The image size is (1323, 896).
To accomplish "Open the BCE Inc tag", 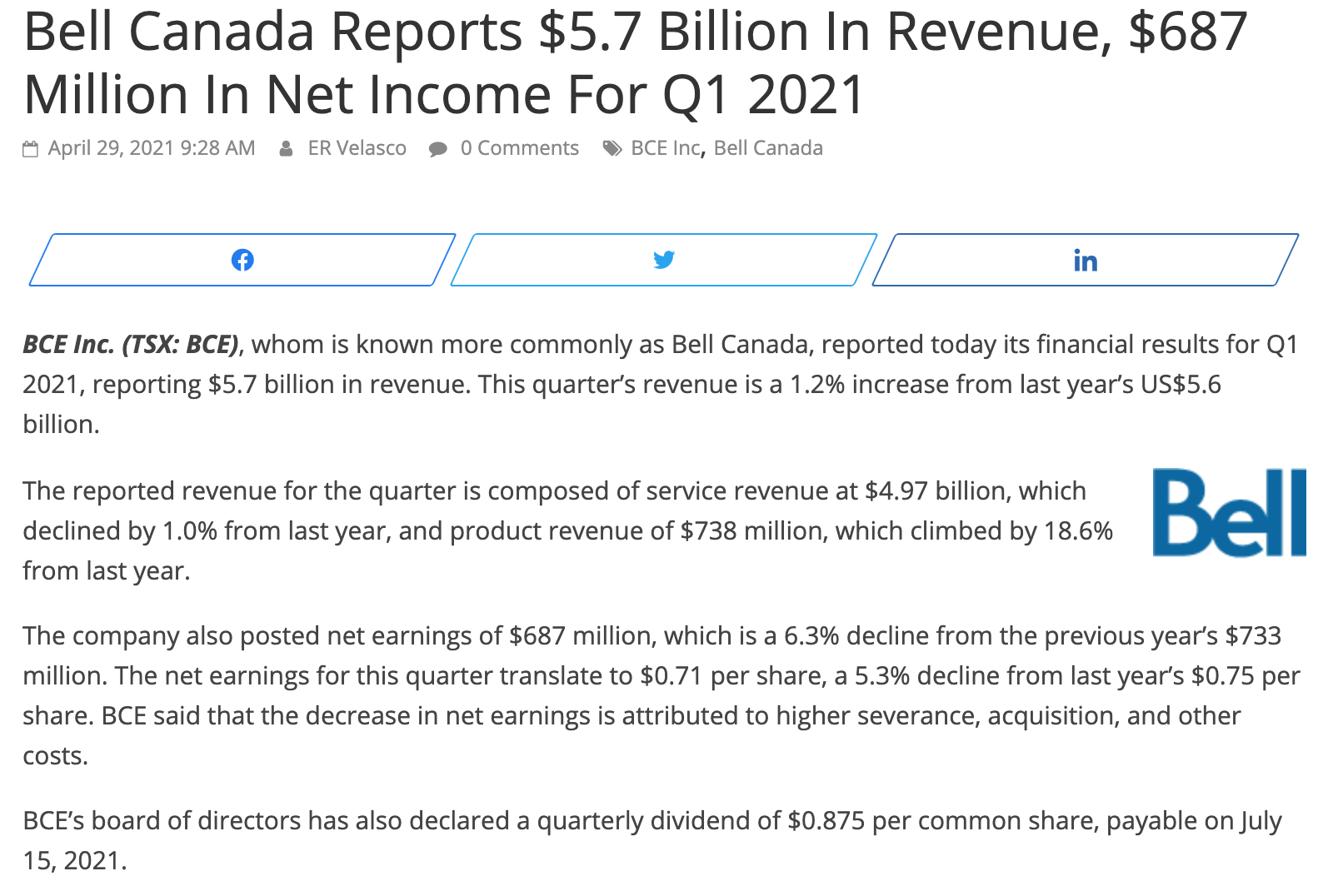I will (x=666, y=148).
